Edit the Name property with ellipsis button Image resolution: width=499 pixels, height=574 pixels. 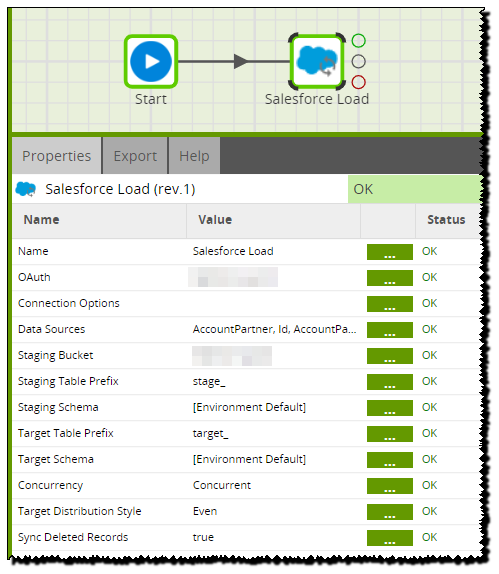tap(390, 252)
